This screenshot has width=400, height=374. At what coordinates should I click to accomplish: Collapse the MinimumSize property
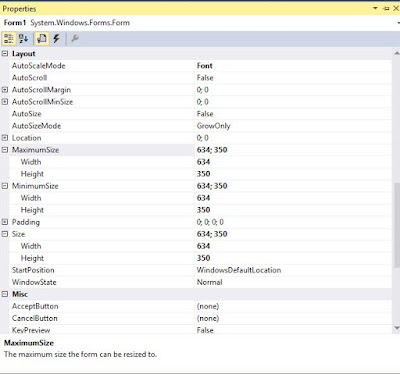(x=5, y=186)
